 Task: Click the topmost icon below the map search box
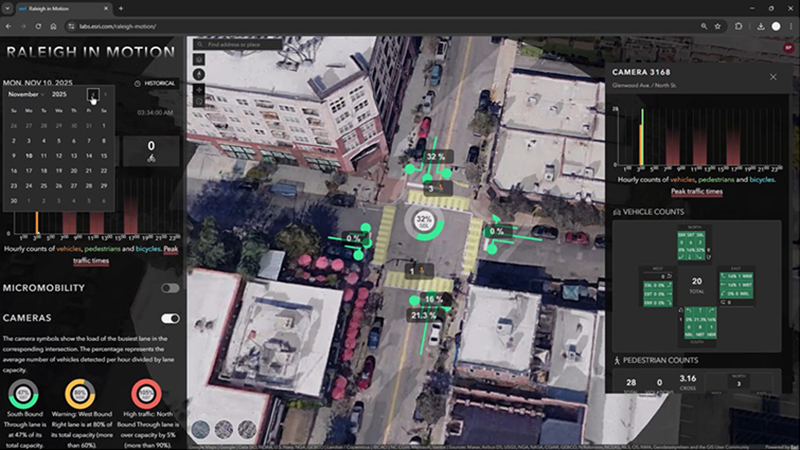[x=199, y=60]
